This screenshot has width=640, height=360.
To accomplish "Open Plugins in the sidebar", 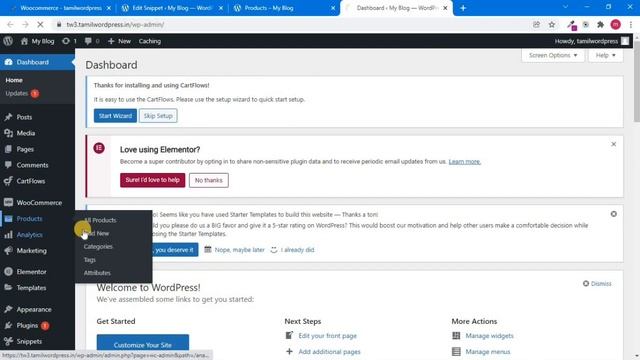I will (27, 325).
